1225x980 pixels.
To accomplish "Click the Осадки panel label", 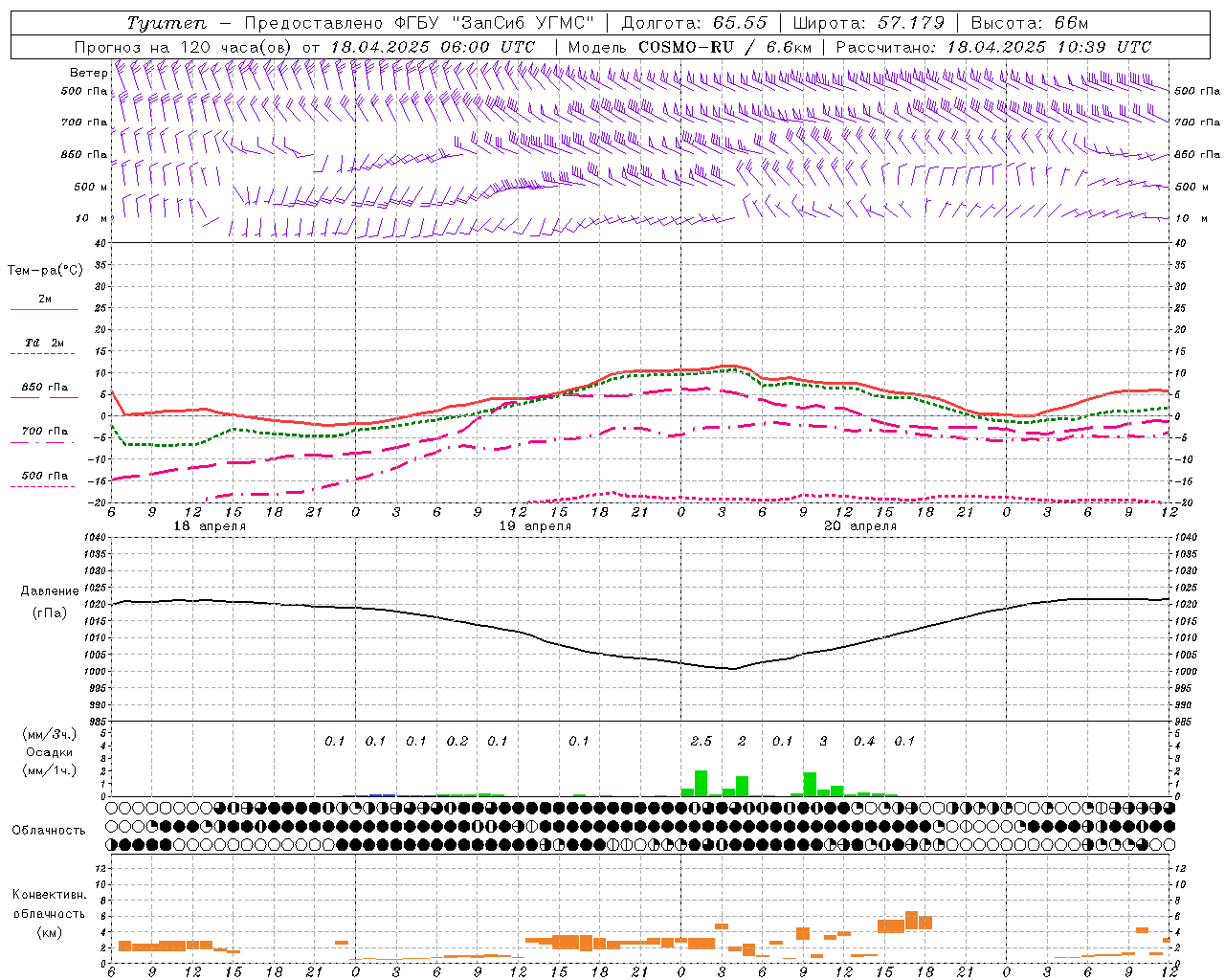I will pyautogui.click(x=50, y=752).
